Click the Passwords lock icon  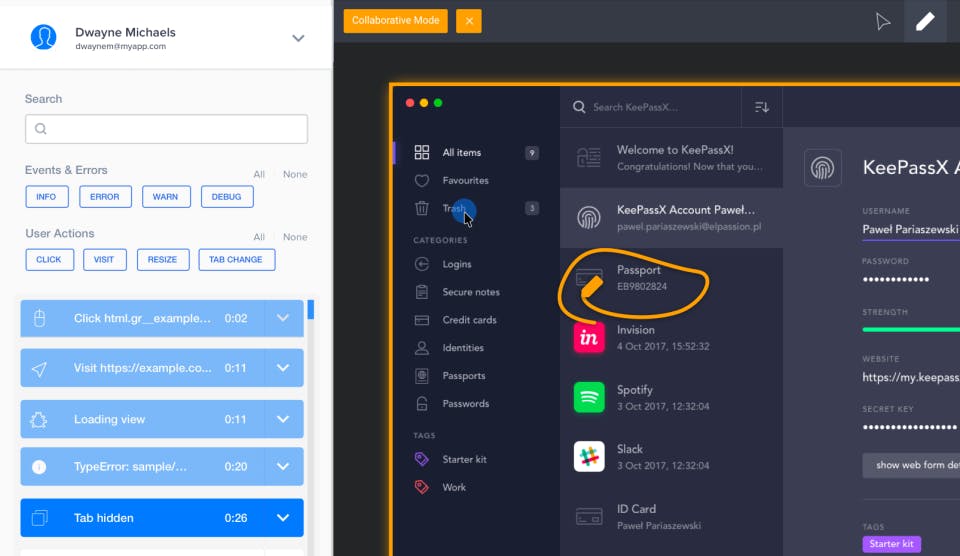422,404
